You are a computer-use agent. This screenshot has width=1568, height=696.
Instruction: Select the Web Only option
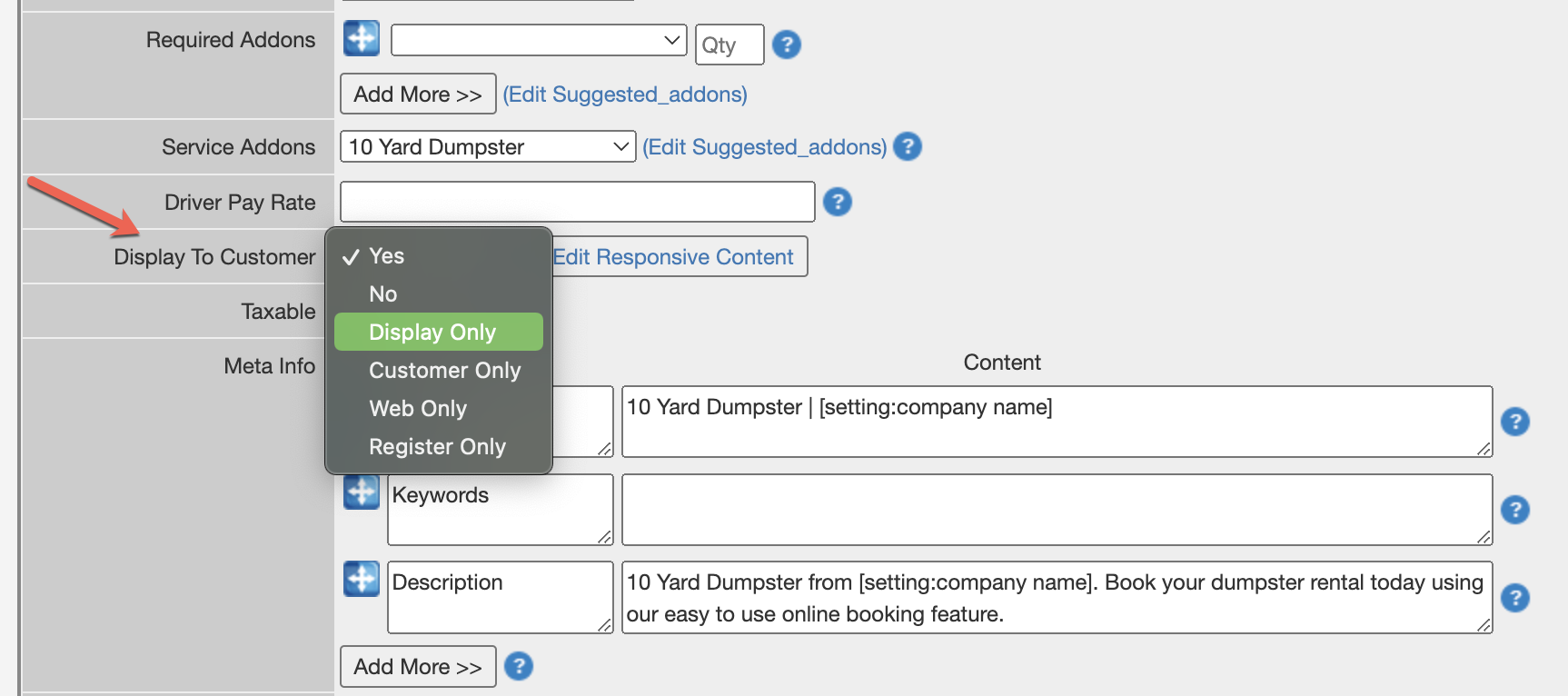click(418, 409)
